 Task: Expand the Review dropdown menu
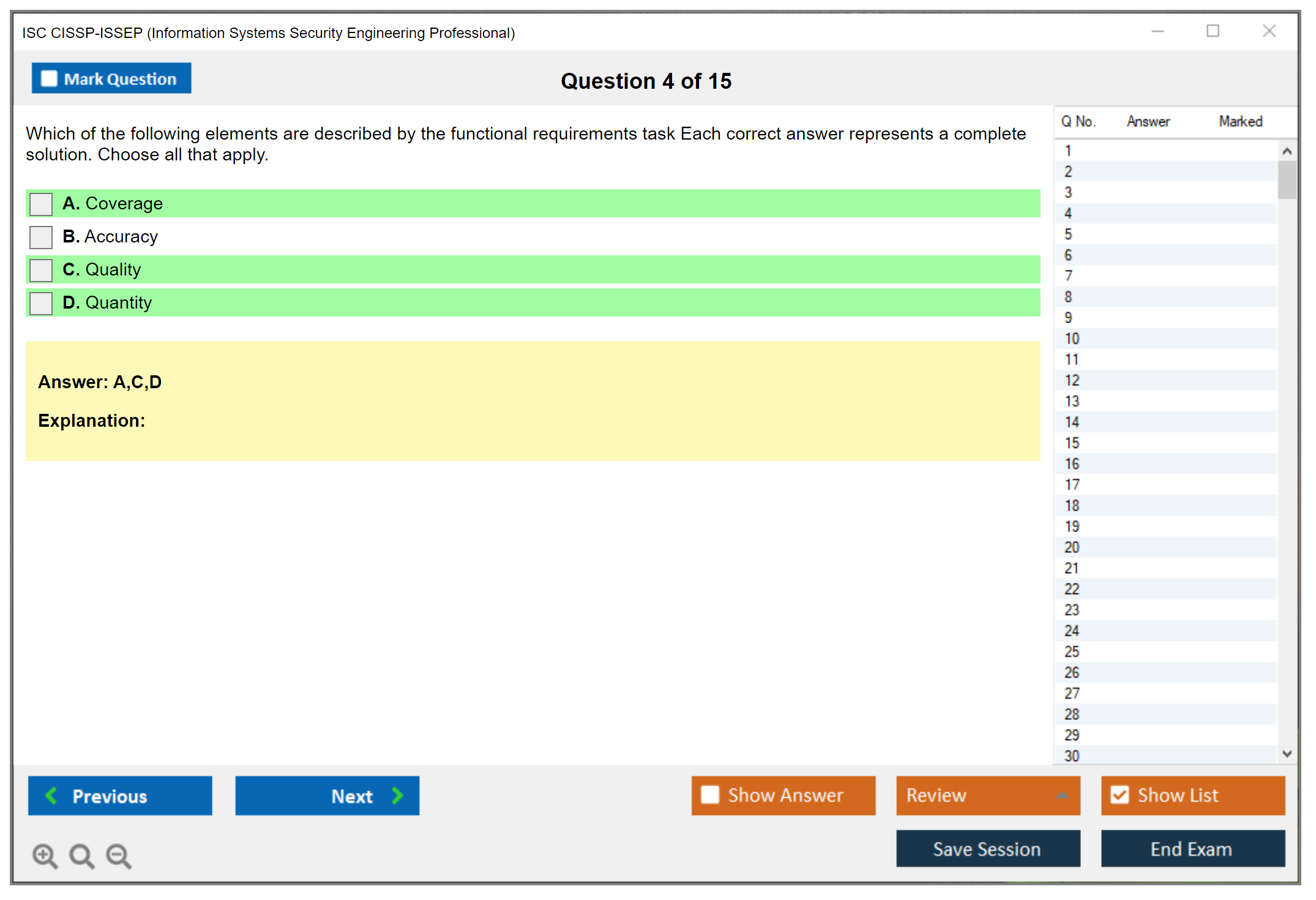tap(1063, 795)
